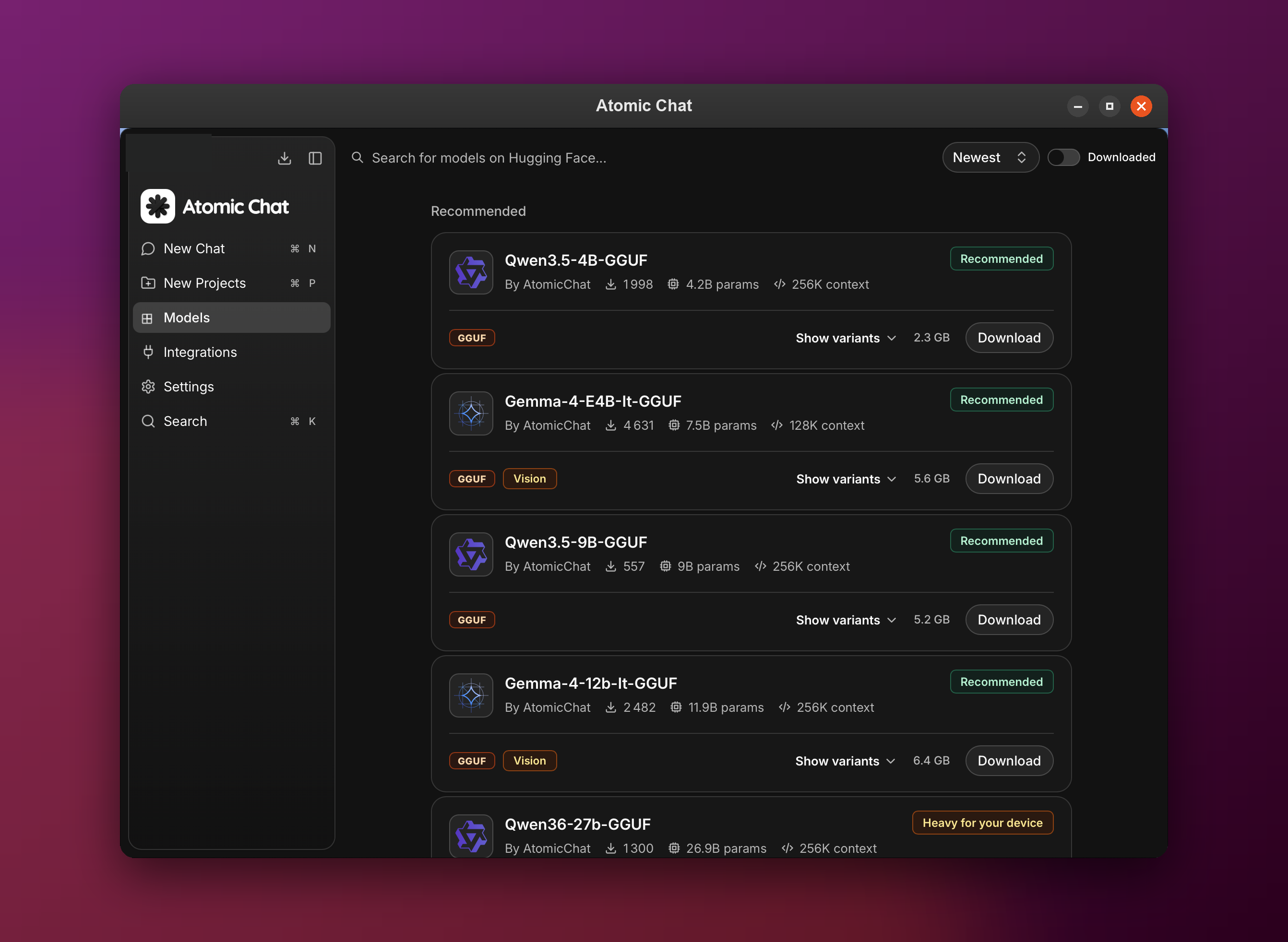Open Settings in sidebar

point(232,387)
